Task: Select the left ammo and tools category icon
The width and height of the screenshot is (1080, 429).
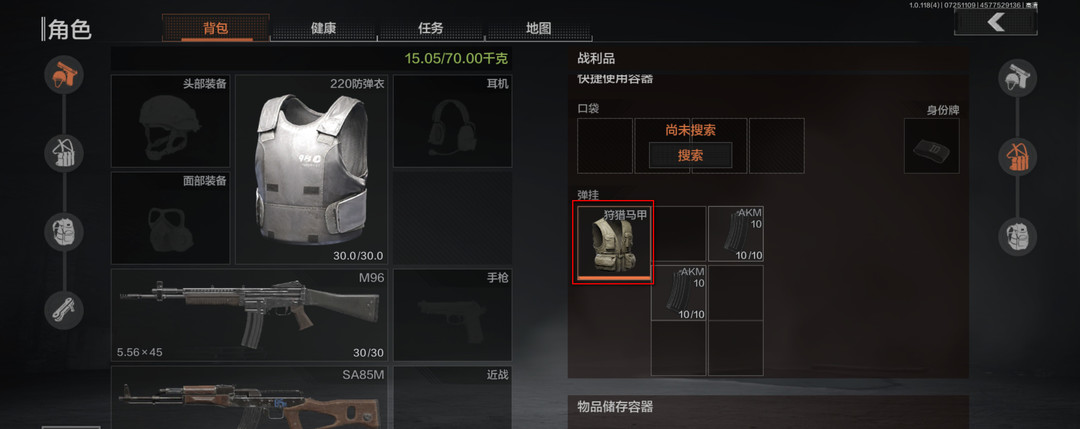Action: point(64,311)
